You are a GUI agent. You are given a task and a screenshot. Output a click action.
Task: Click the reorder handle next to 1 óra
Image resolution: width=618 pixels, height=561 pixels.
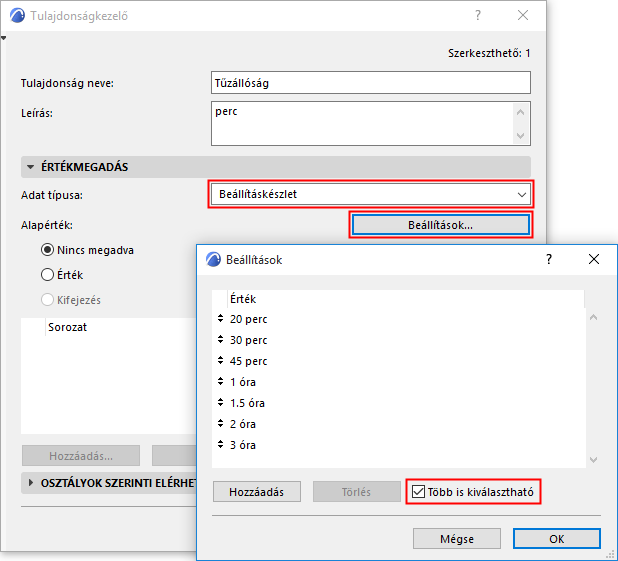[220, 382]
